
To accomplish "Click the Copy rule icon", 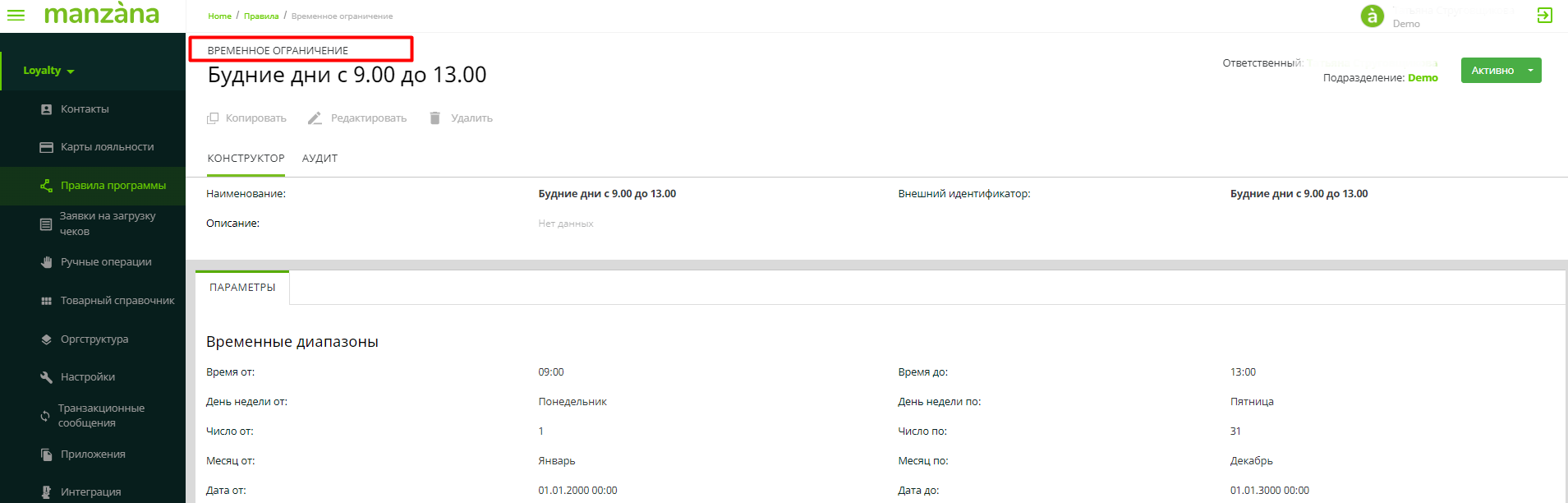I will pos(213,118).
